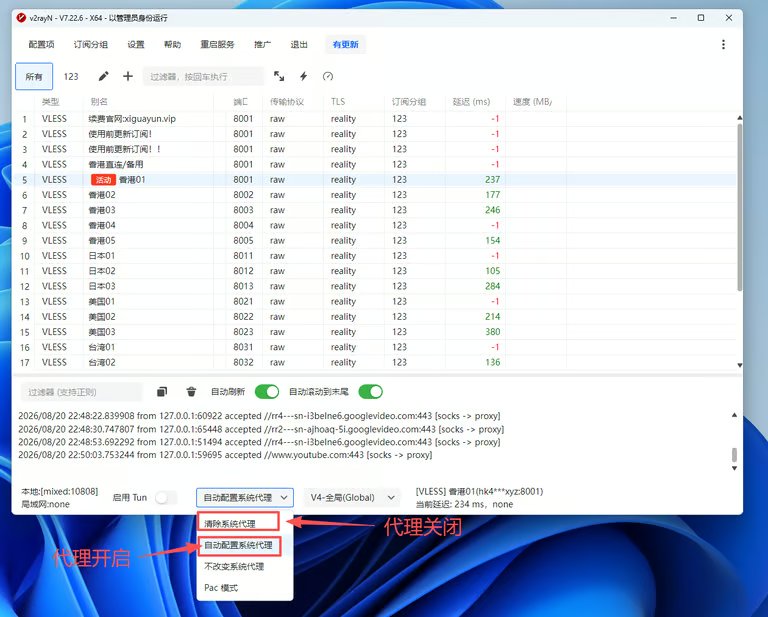Screen dimensions: 768x617
Task: Open the 订阅分组 menu
Action: 91,45
